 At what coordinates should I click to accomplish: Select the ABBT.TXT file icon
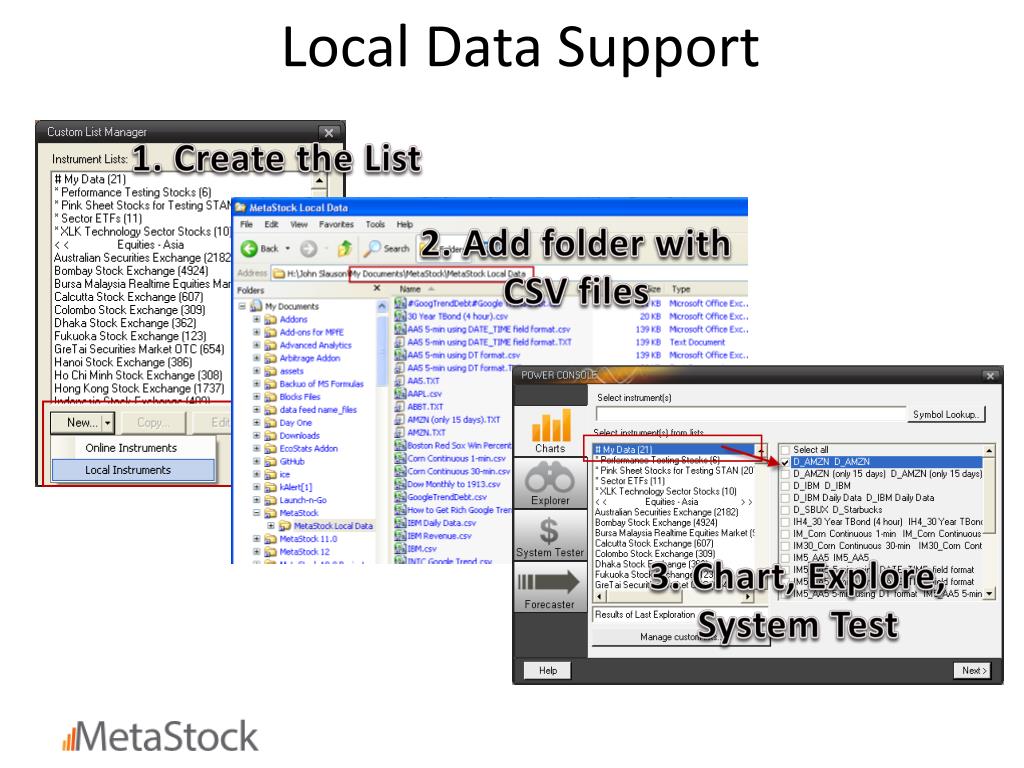[400, 406]
